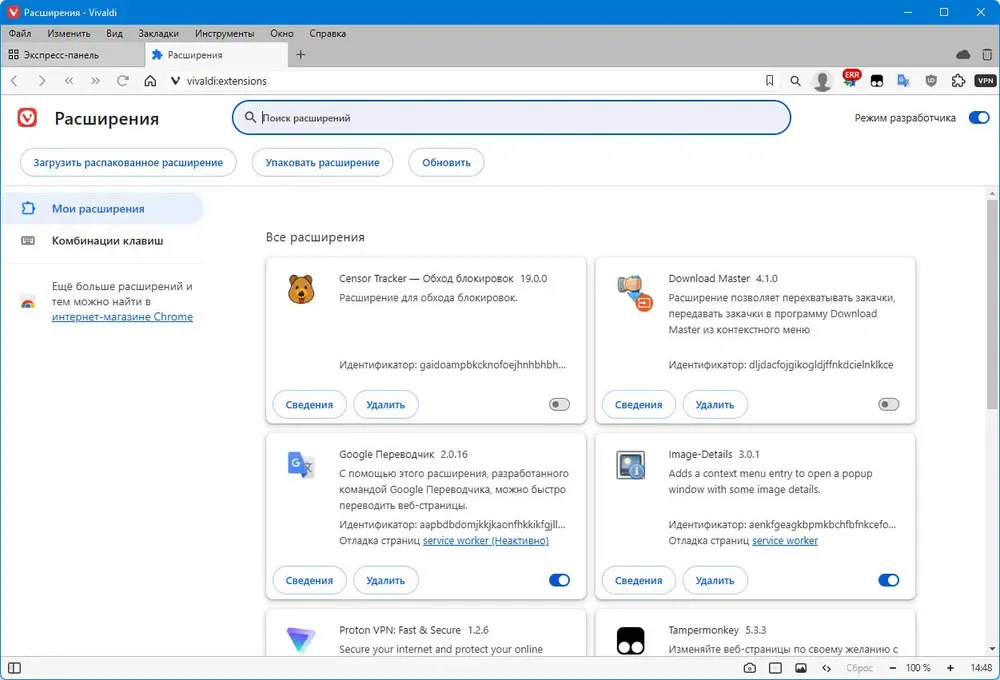Open the Закладки menu
The image size is (1000, 680).
(160, 33)
